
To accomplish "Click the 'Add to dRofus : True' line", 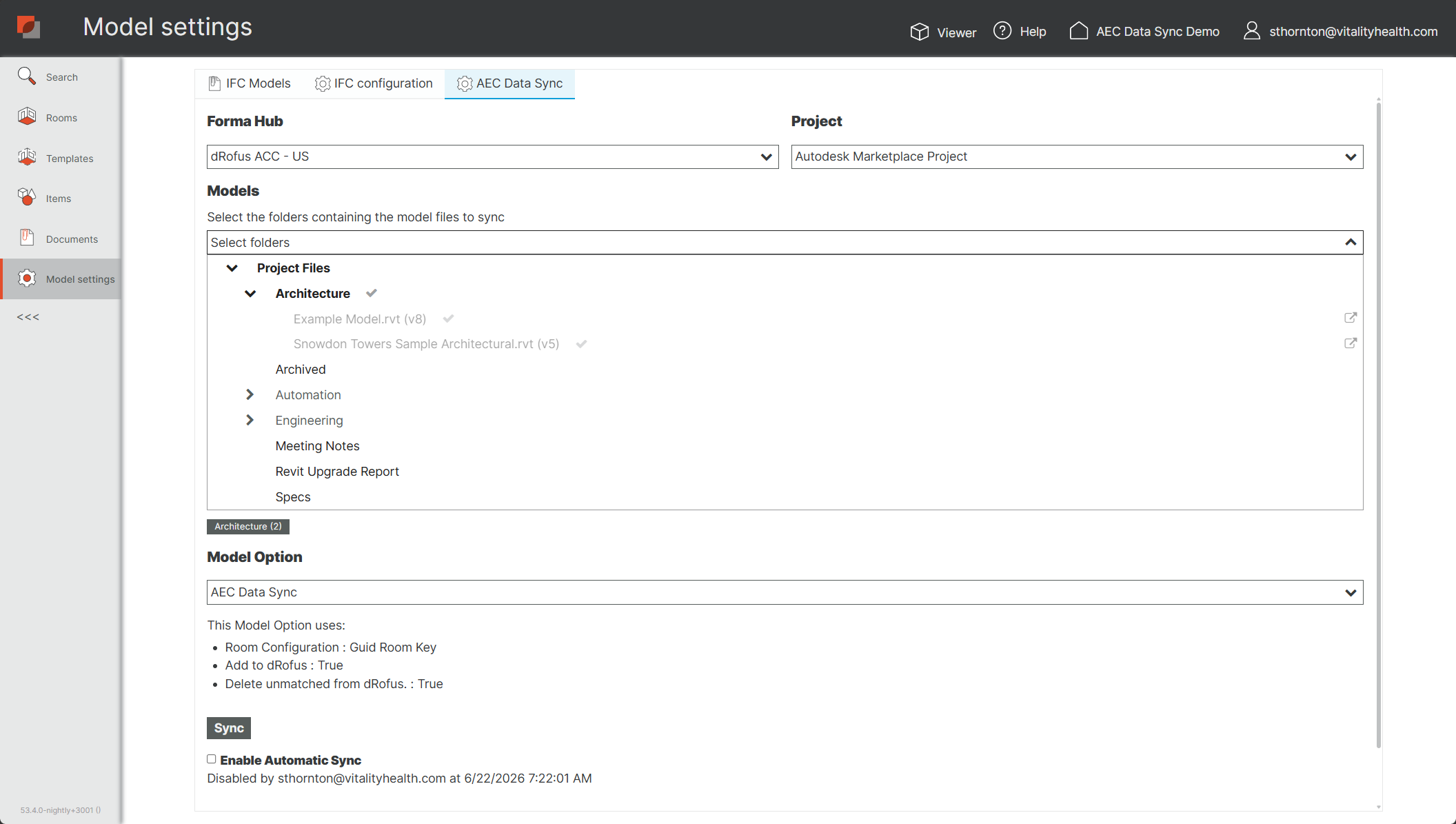I will click(284, 665).
